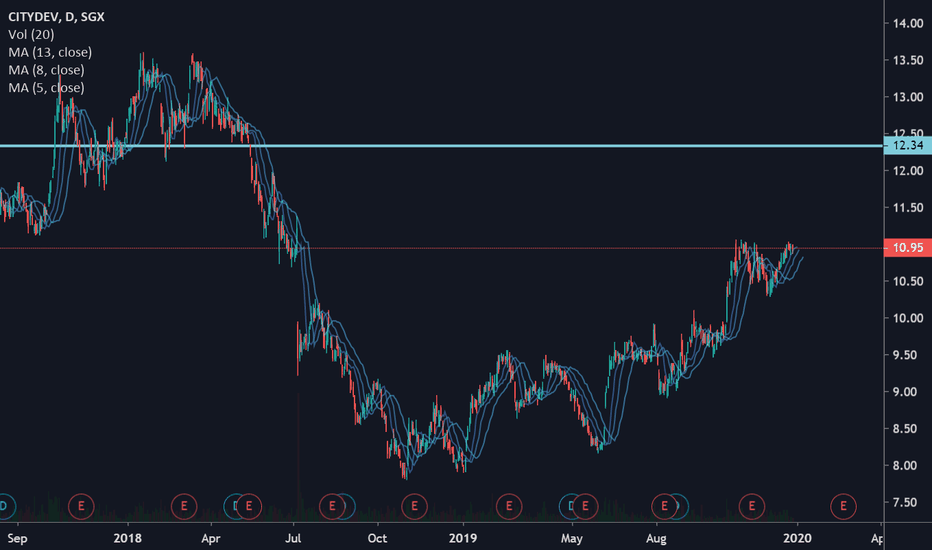The image size is (932, 550).
Task: Click the 2020 label on the time axis
Action: click(x=797, y=538)
